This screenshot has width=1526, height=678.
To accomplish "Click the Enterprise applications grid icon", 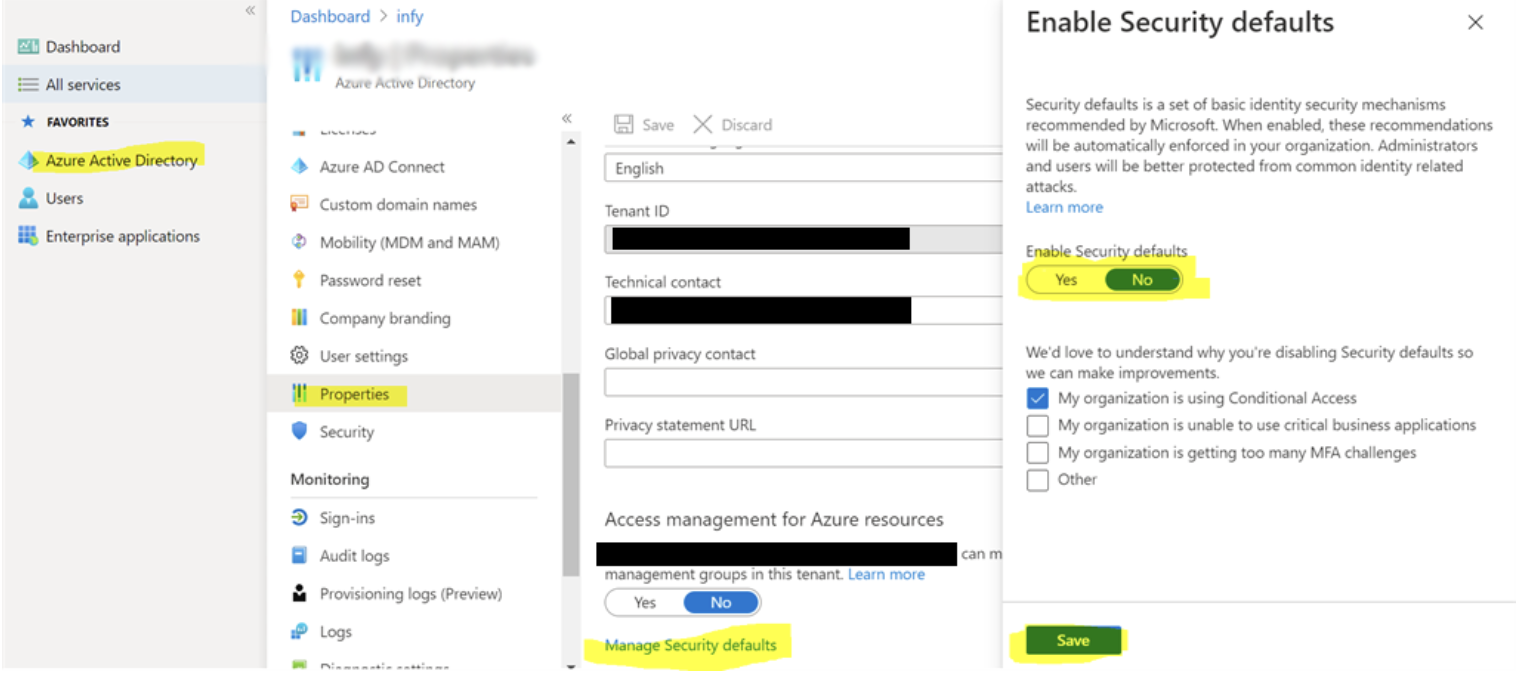I will click(28, 236).
